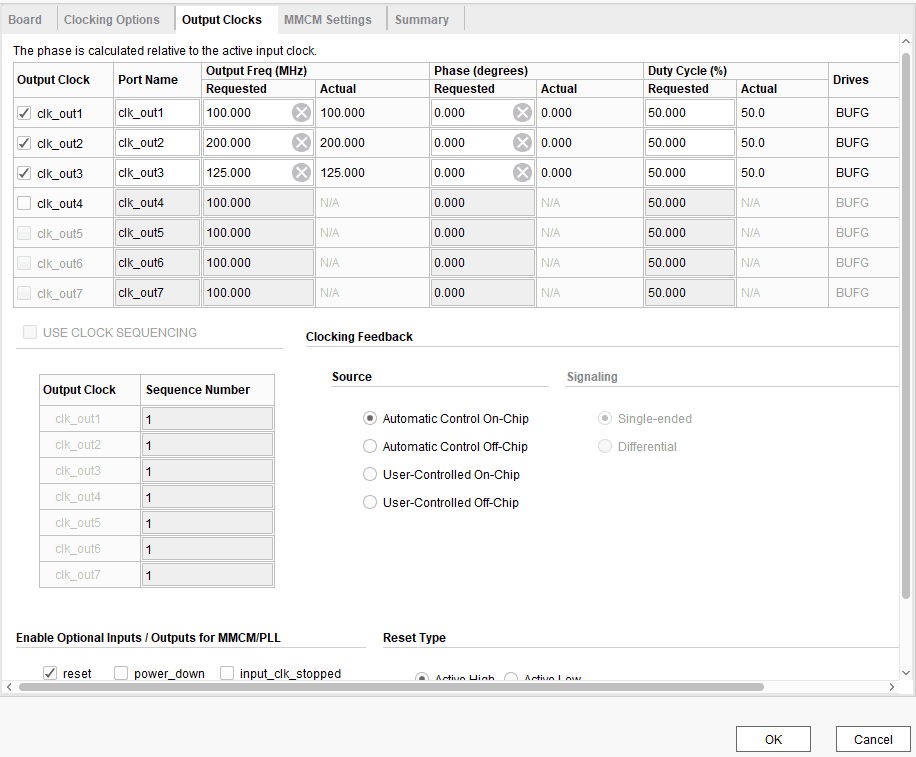
Task: Open the MMCM Settings tab
Action: [x=327, y=19]
